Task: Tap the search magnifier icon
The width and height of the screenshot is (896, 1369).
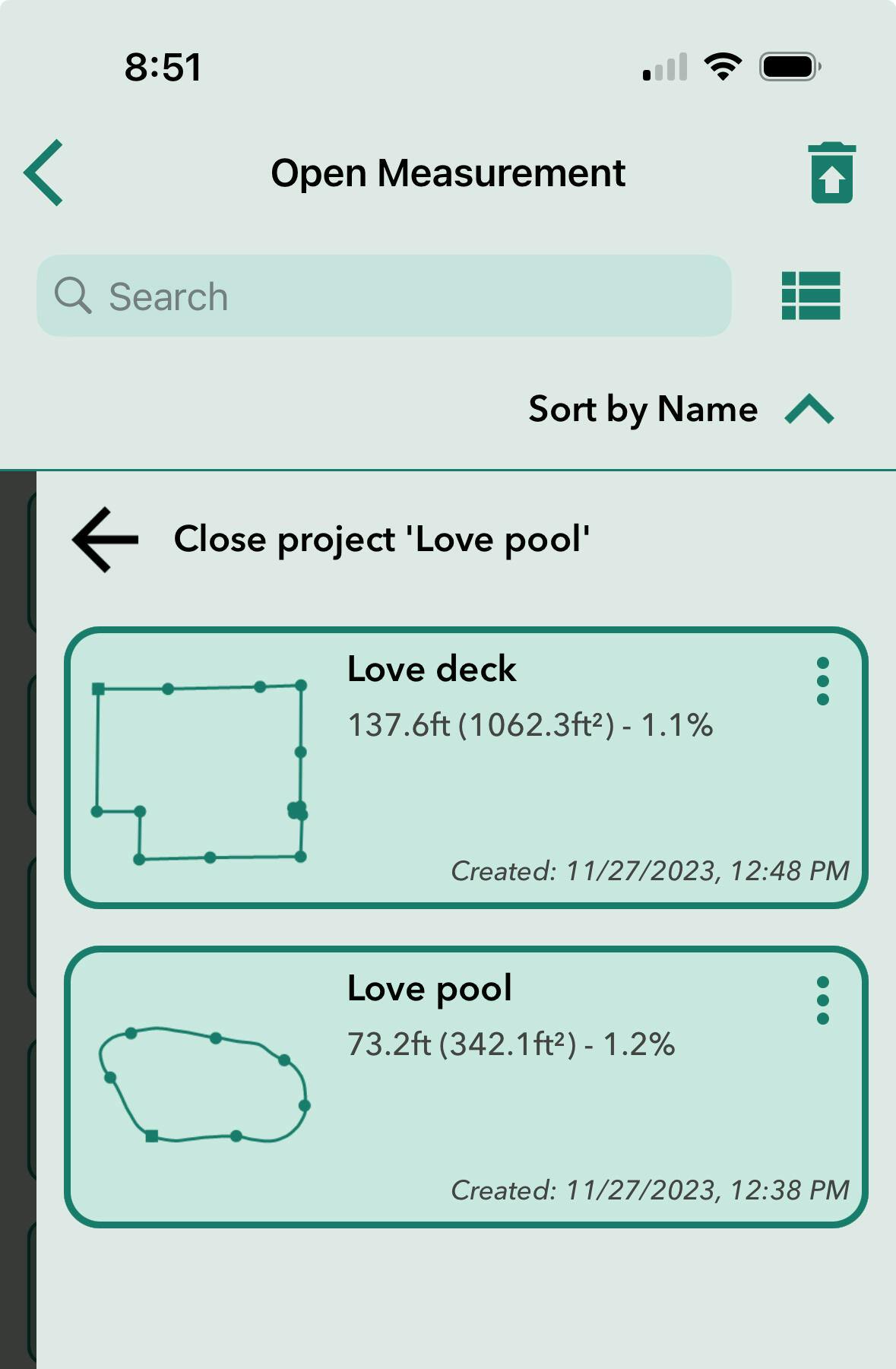Action: pos(73,296)
